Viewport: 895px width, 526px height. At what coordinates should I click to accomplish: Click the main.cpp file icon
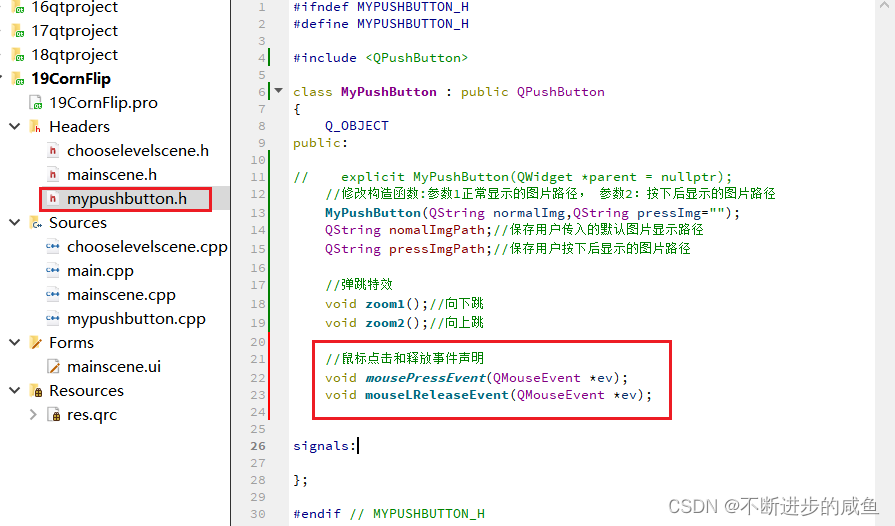(x=53, y=270)
